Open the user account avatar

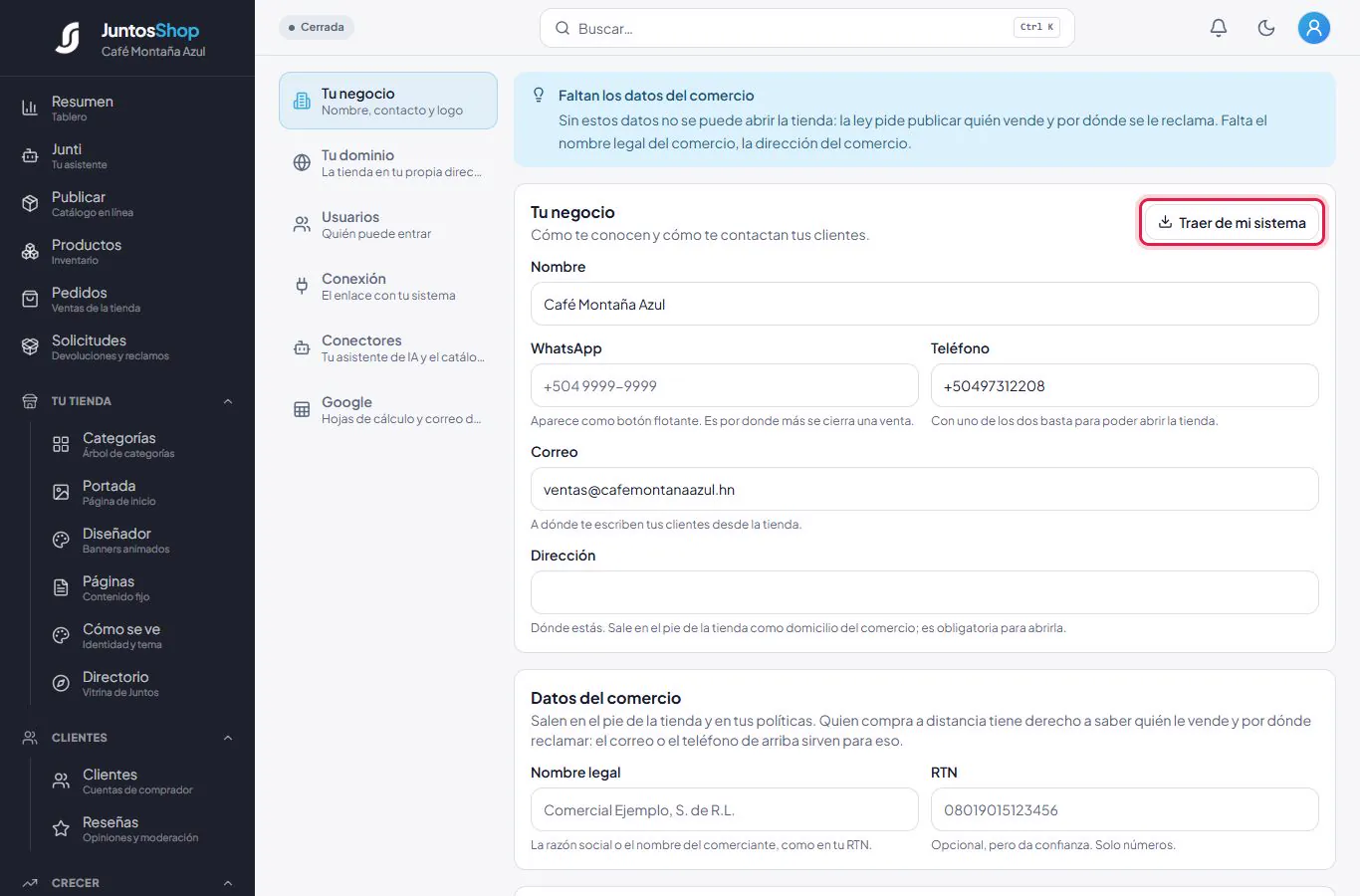coord(1314,28)
